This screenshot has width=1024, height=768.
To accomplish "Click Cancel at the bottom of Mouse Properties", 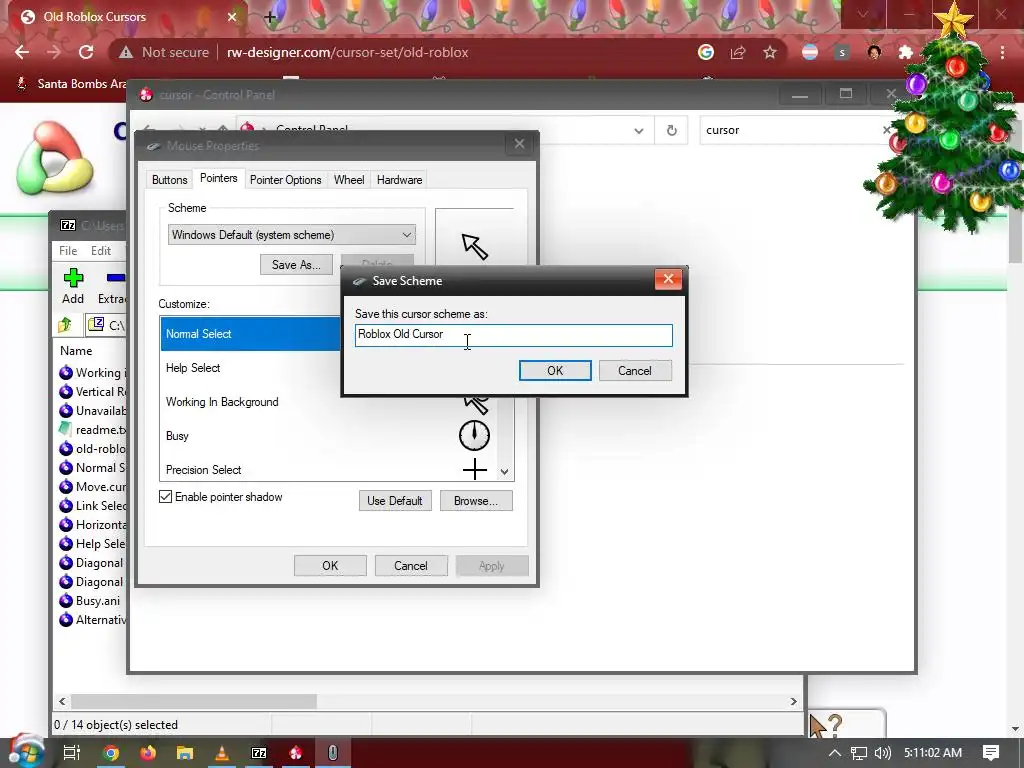I will (411, 566).
